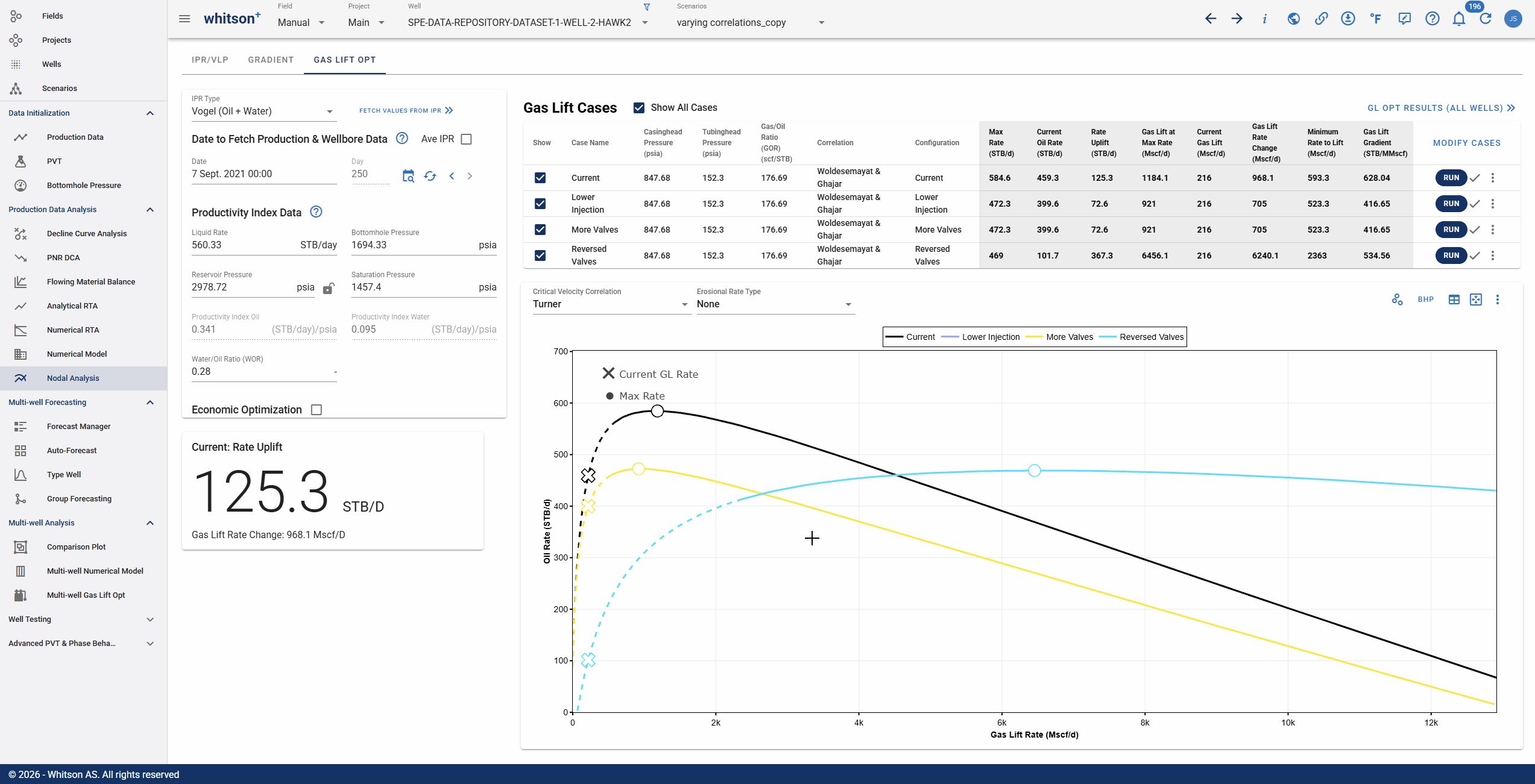Click the download icon in top toolbar

(x=1348, y=19)
